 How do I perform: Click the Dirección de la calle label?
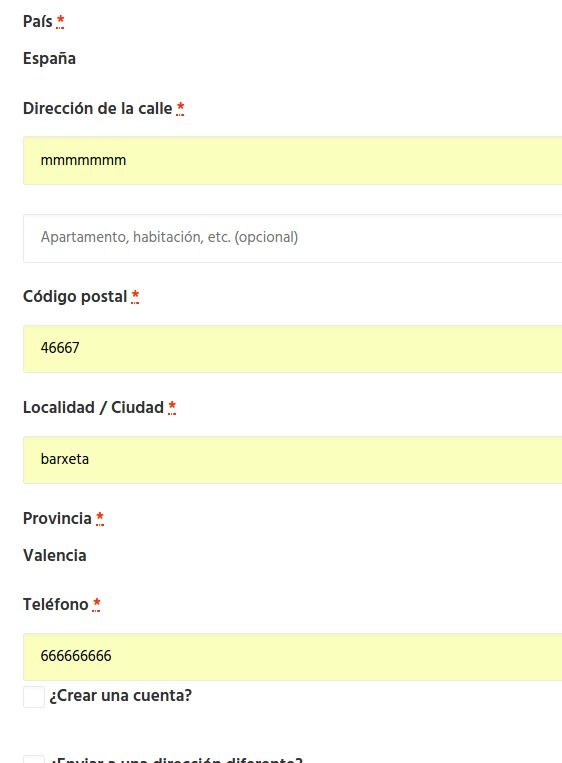[x=98, y=108]
